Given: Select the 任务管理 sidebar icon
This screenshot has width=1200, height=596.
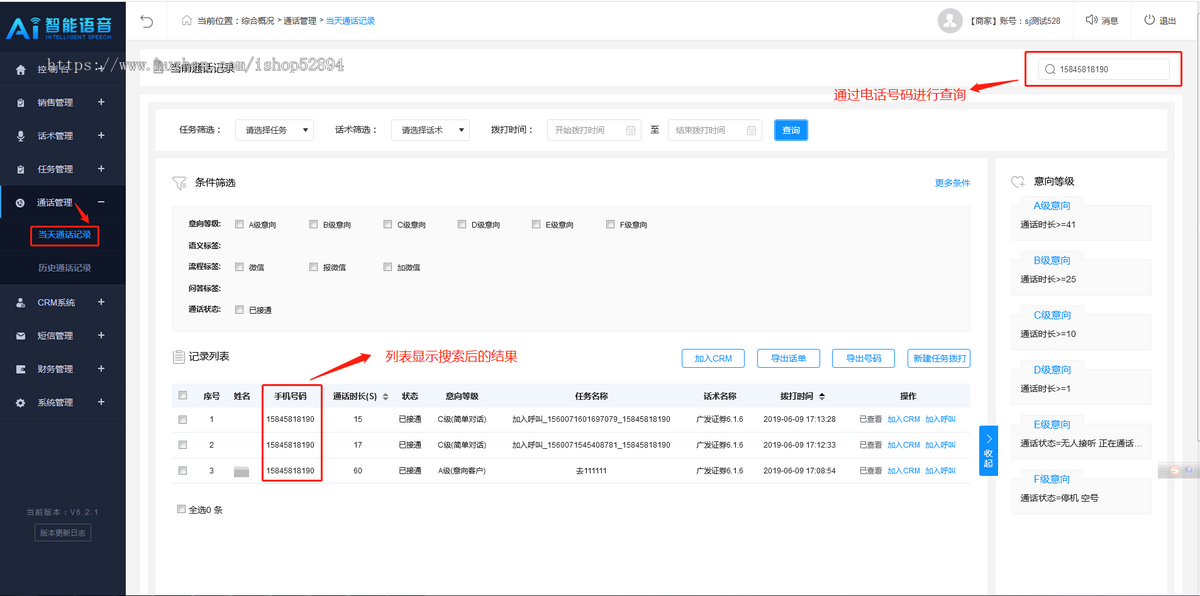Looking at the screenshot, I should pos(21,169).
